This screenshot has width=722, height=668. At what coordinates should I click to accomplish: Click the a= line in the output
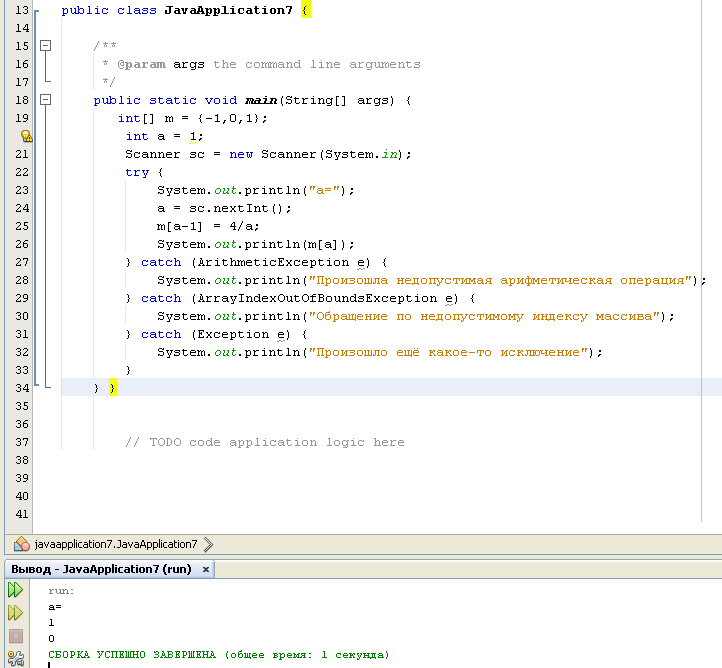point(55,607)
